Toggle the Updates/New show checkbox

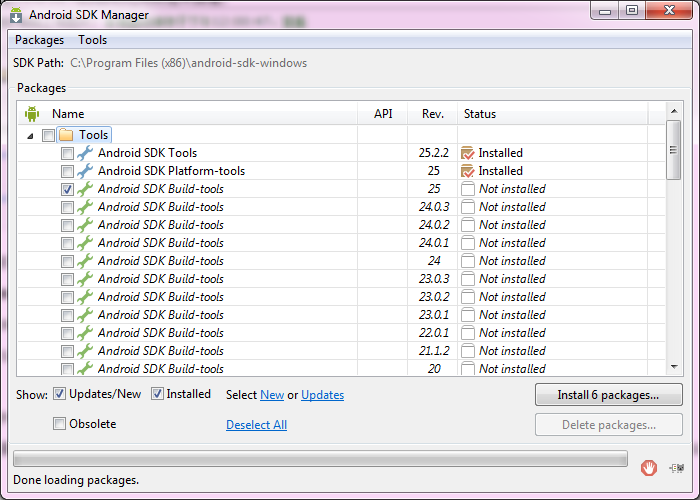(59, 394)
